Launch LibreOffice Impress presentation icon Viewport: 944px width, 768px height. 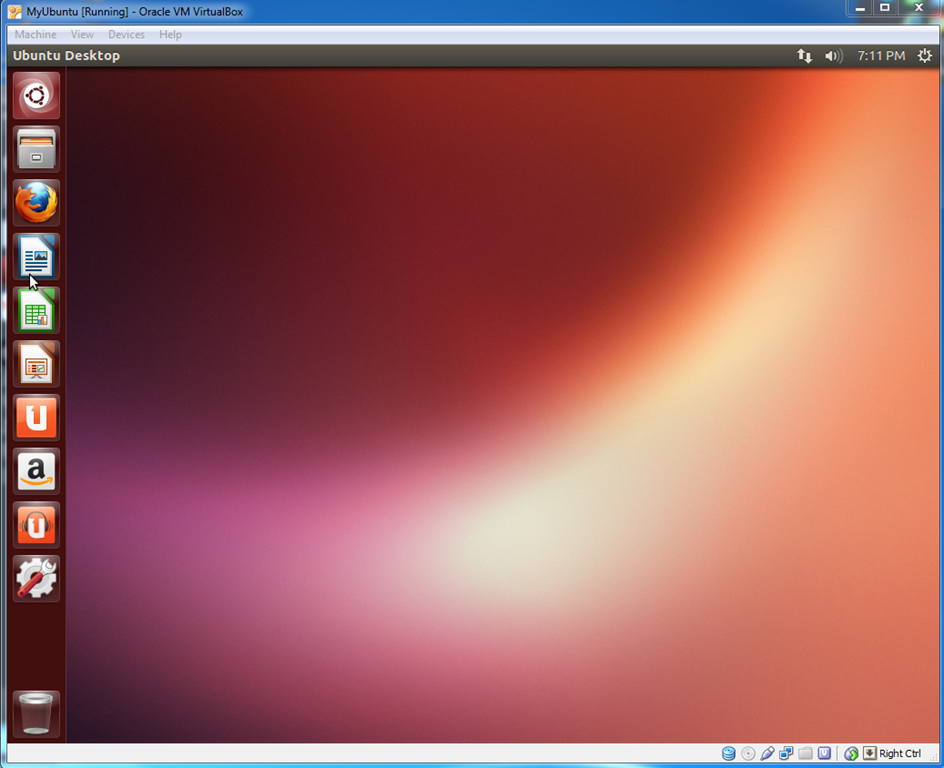click(x=36, y=364)
